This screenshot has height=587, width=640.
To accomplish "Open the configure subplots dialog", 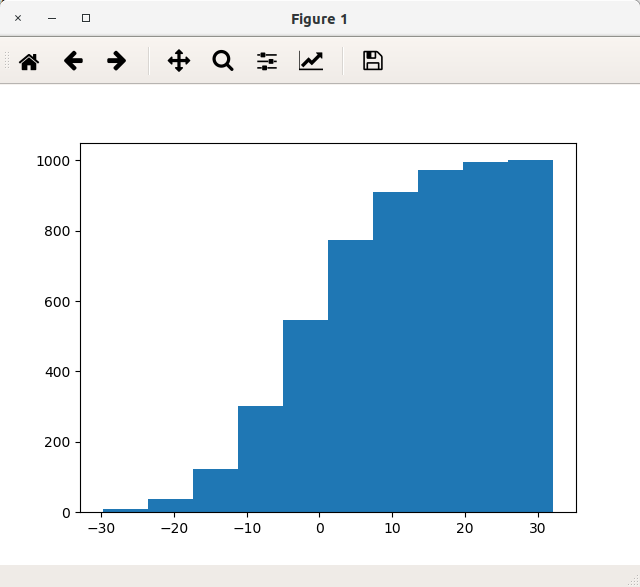I will tap(267, 61).
